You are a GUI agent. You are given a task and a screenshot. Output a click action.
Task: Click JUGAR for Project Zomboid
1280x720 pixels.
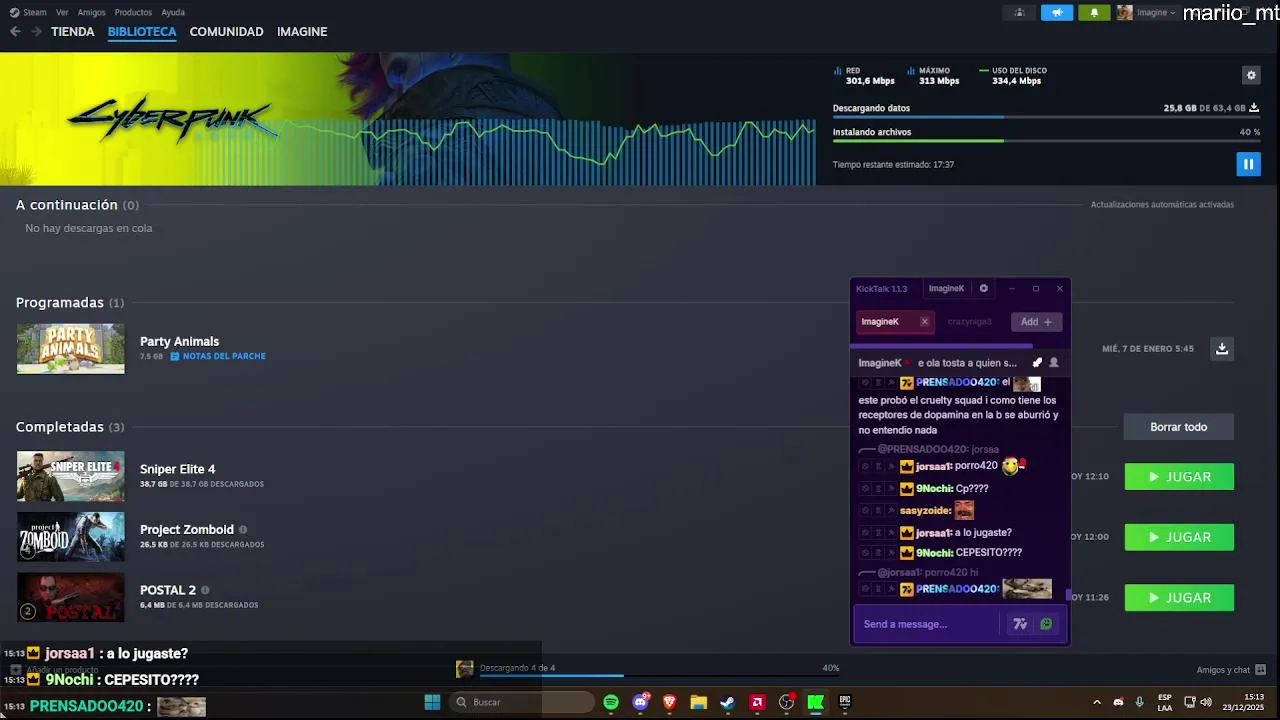tap(1179, 537)
